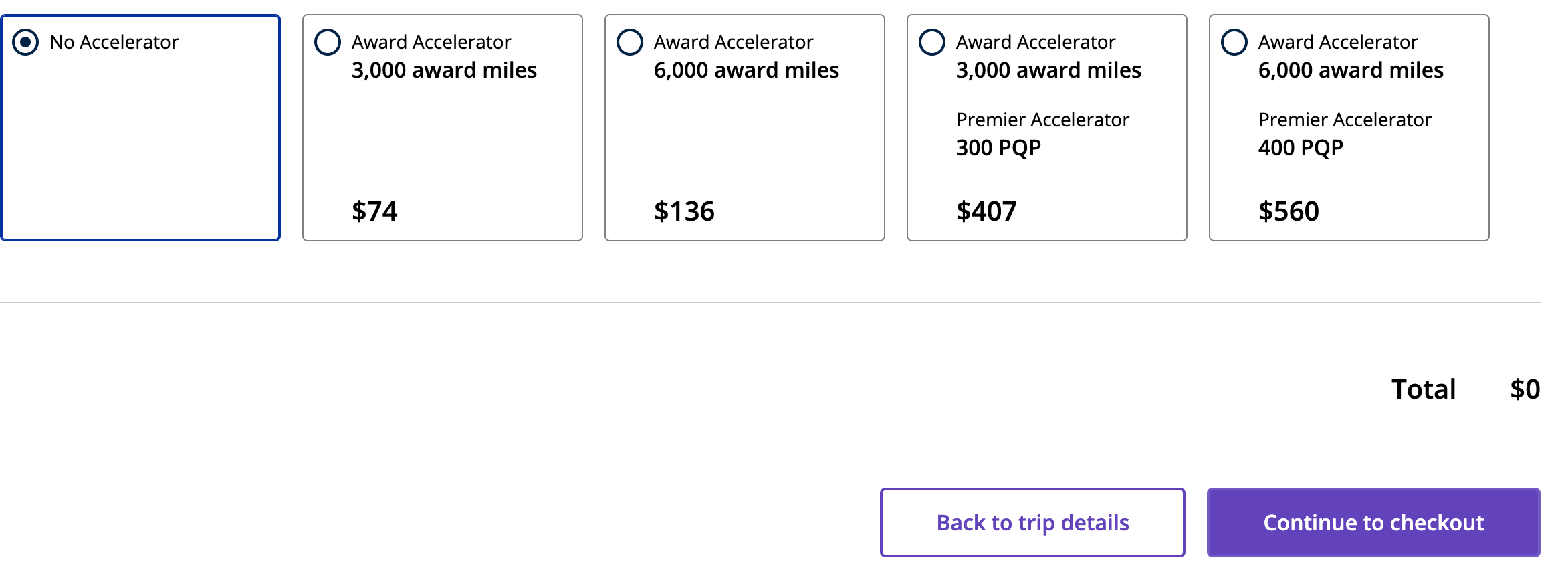Select the $136 Award Accelerator radio circle
The height and width of the screenshot is (586, 1568).
click(630, 42)
